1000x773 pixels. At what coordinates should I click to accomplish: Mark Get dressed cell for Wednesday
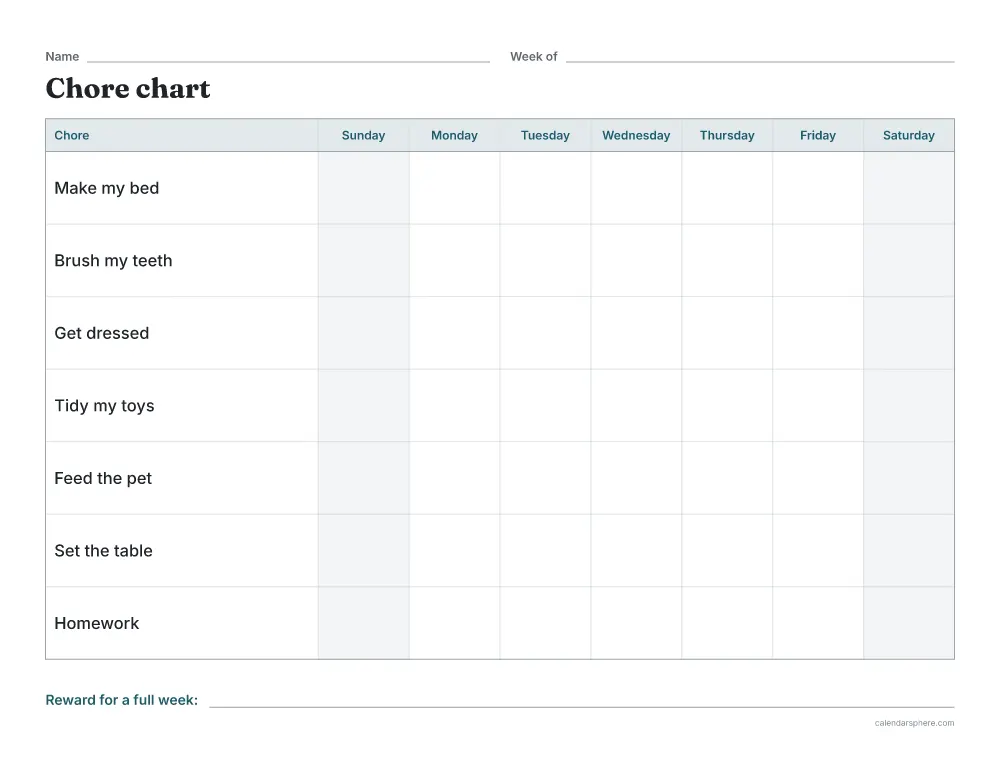pyautogui.click(x=636, y=333)
